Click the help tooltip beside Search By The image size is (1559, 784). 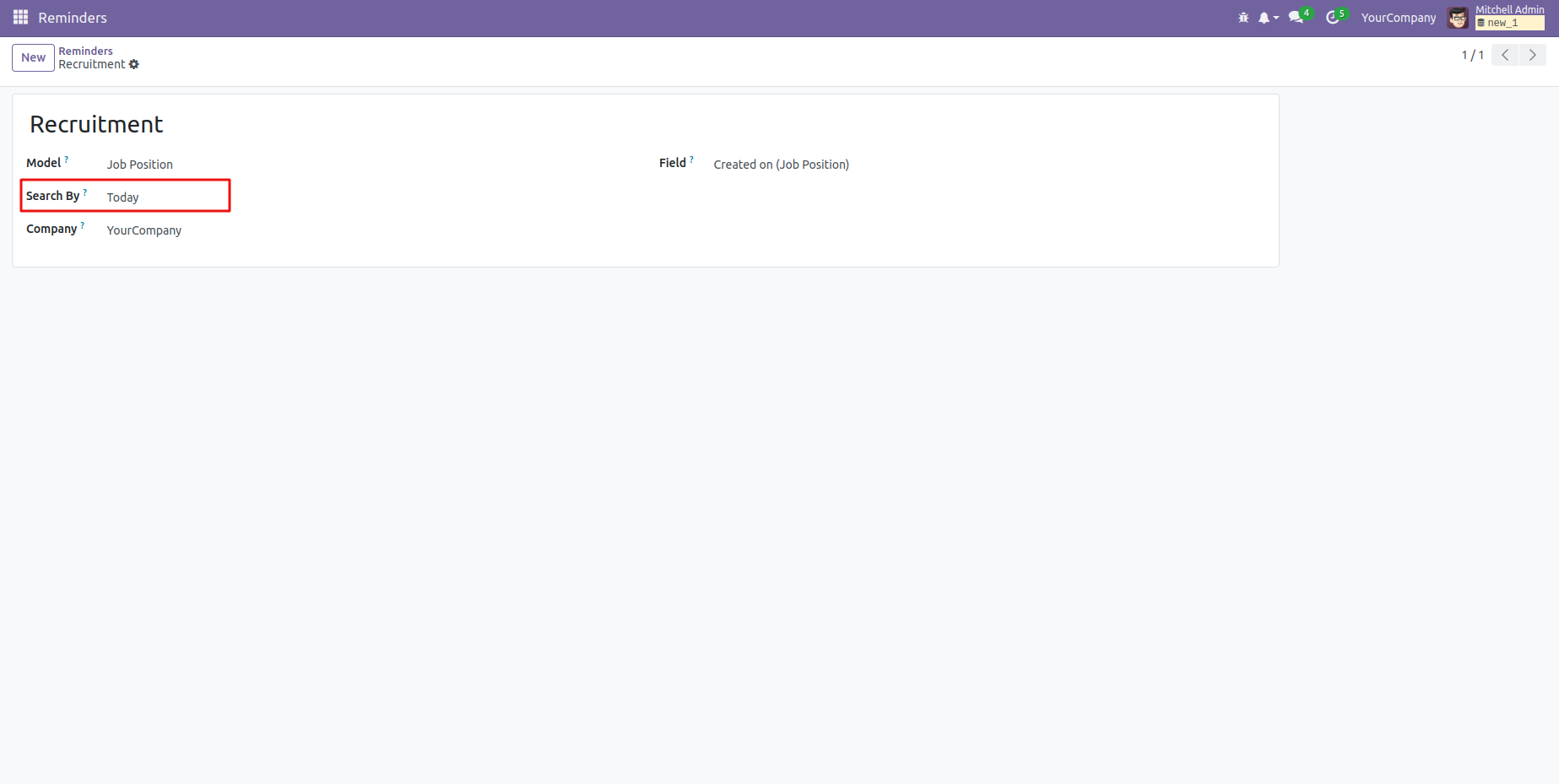pyautogui.click(x=85, y=192)
